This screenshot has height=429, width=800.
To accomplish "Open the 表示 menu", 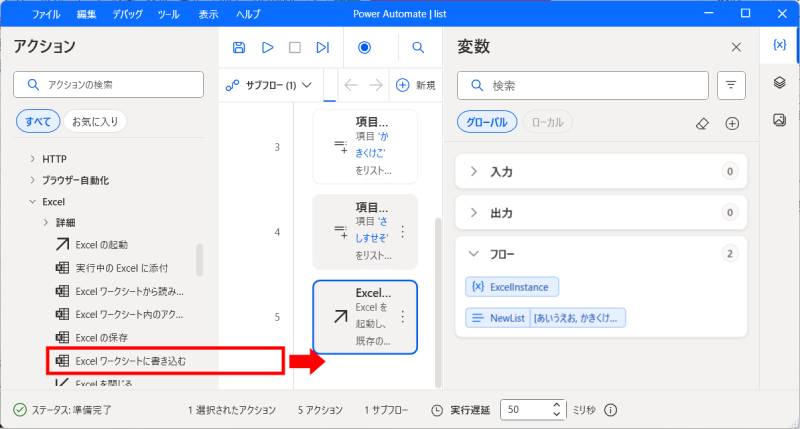I will pyautogui.click(x=208, y=14).
